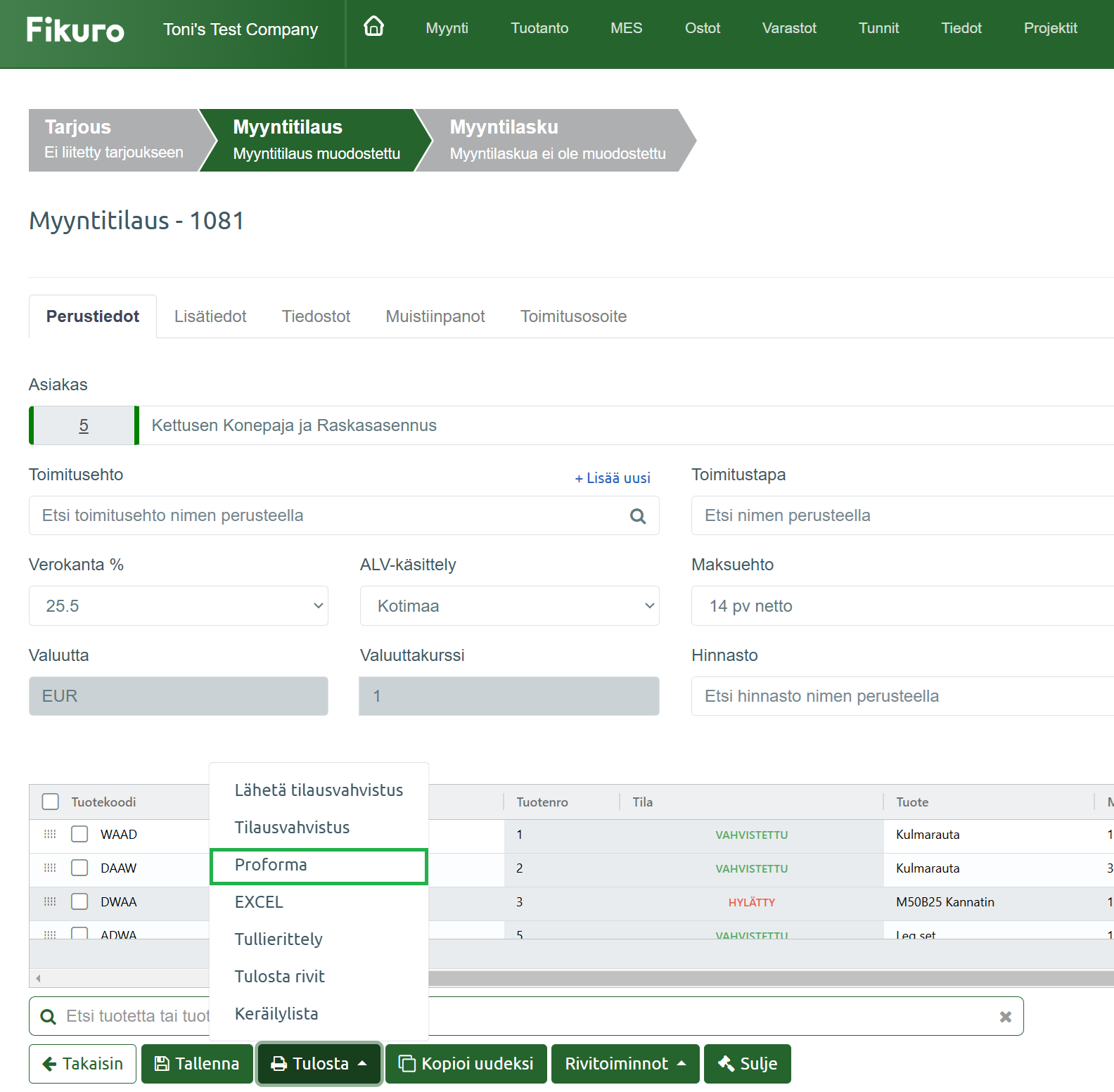This screenshot has height=1092, width=1114.
Task: Click the Tallenna save button
Action: click(197, 1064)
